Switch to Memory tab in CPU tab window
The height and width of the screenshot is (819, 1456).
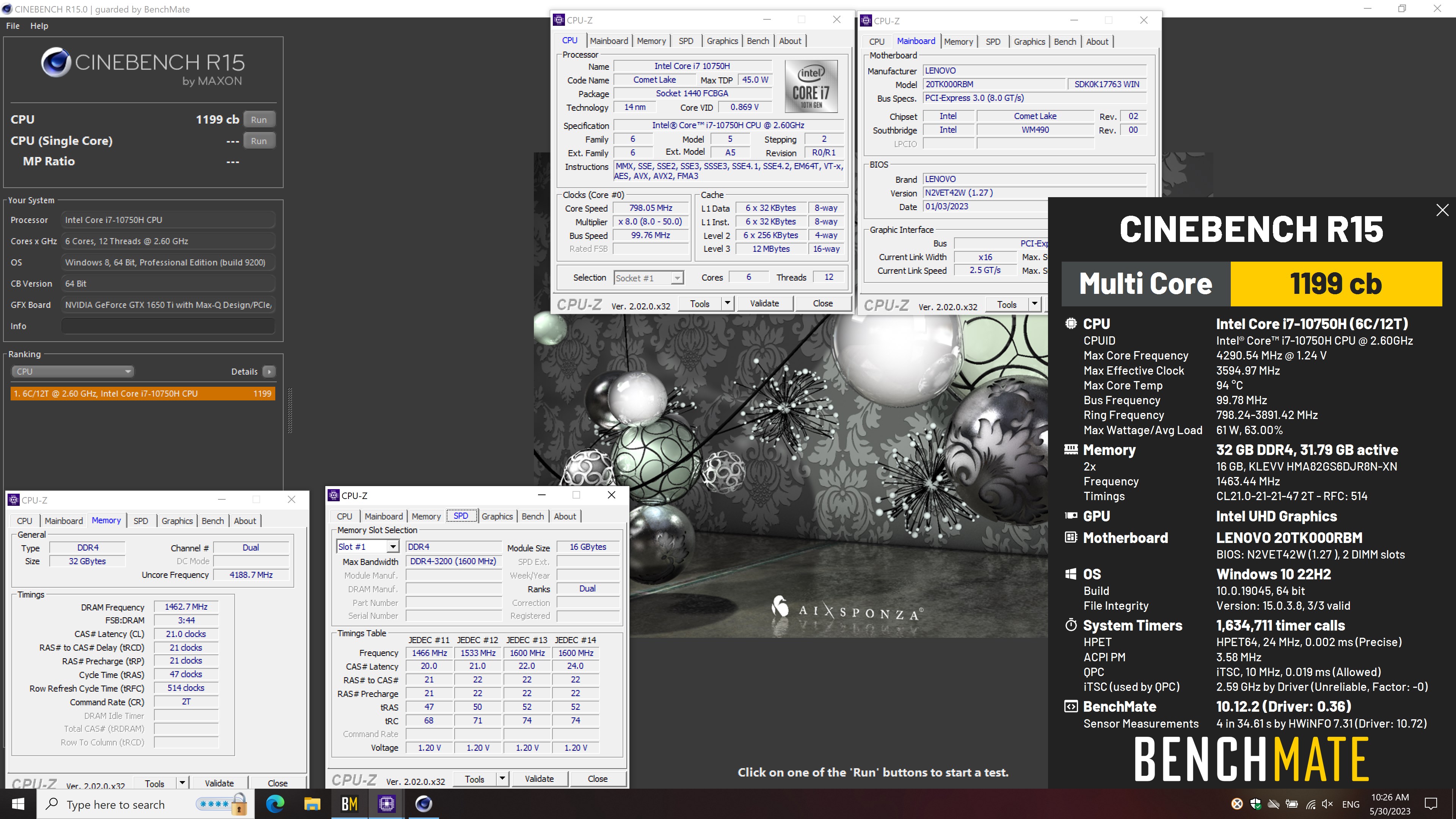coord(651,41)
